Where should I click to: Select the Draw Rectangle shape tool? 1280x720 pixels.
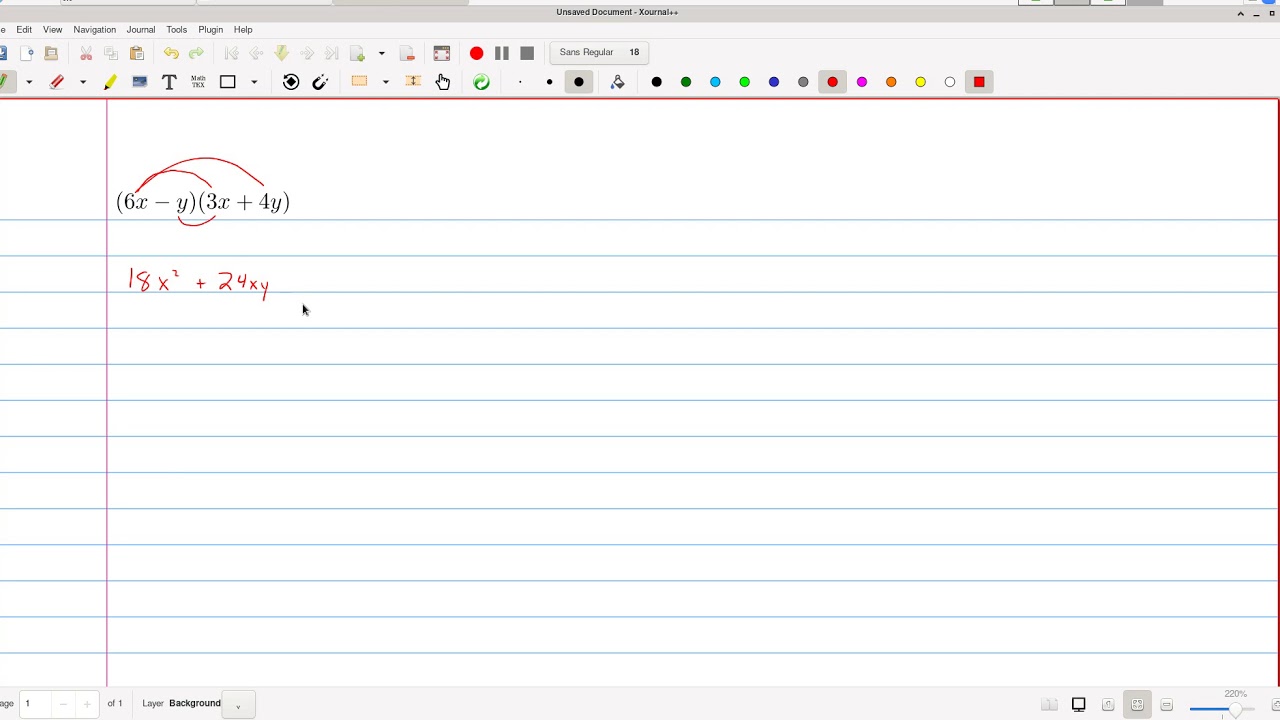click(x=228, y=82)
